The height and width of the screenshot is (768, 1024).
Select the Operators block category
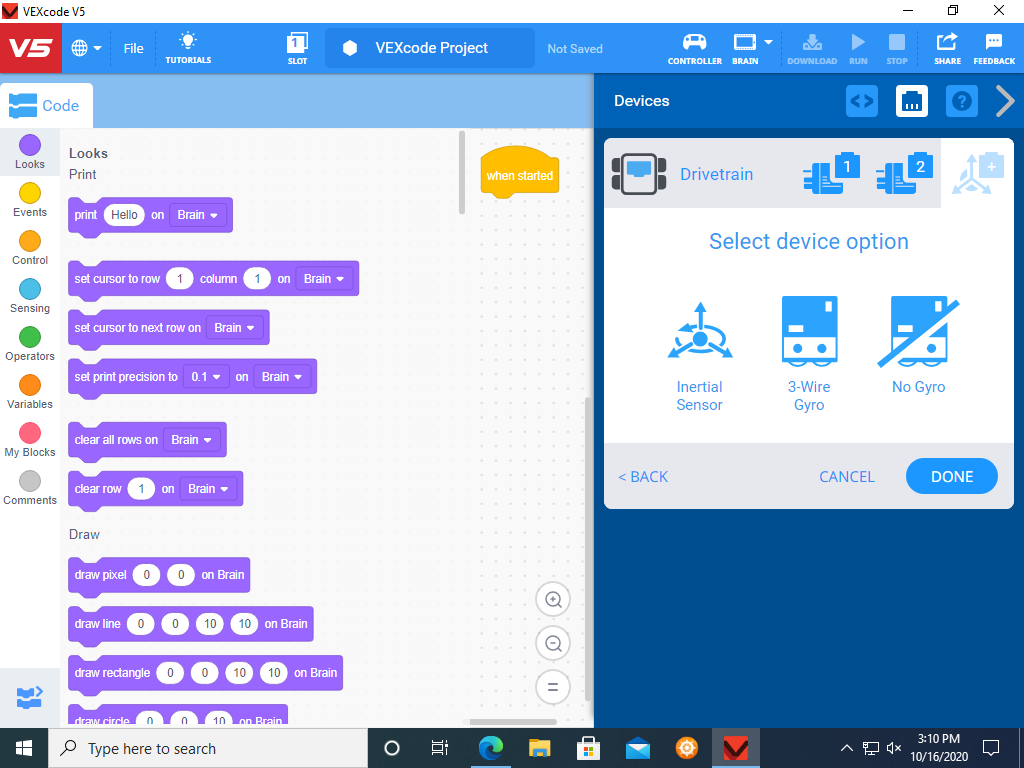tap(30, 344)
